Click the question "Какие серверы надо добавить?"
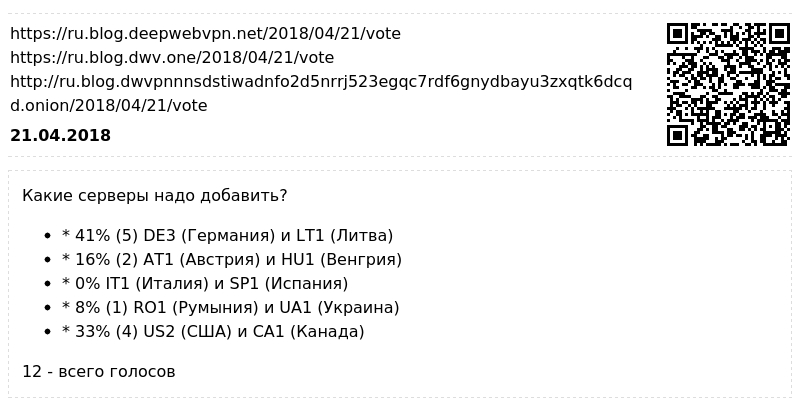 [x=155, y=196]
